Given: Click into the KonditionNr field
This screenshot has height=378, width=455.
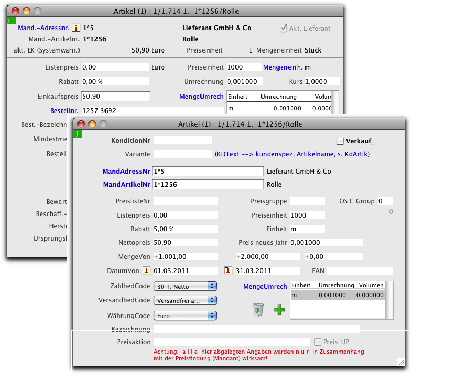Looking at the screenshot, I should tap(183, 140).
